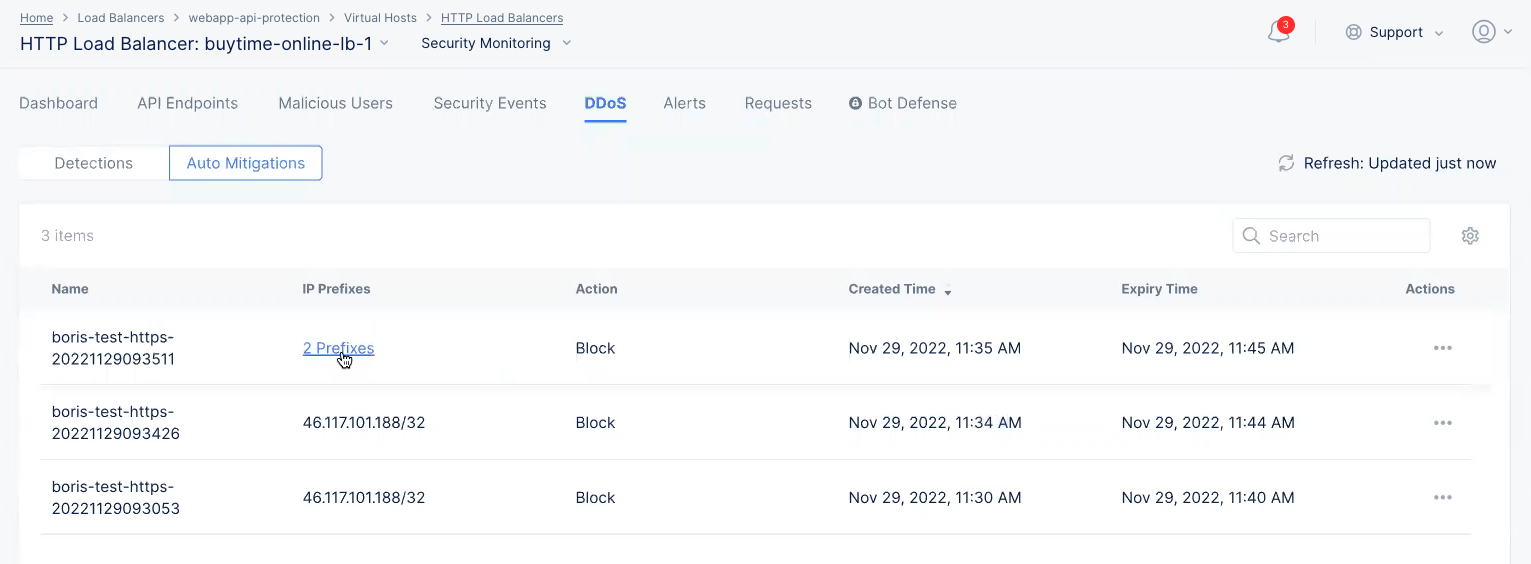1531x564 pixels.
Task: Click the user account avatar icon
Action: [x=1483, y=32]
